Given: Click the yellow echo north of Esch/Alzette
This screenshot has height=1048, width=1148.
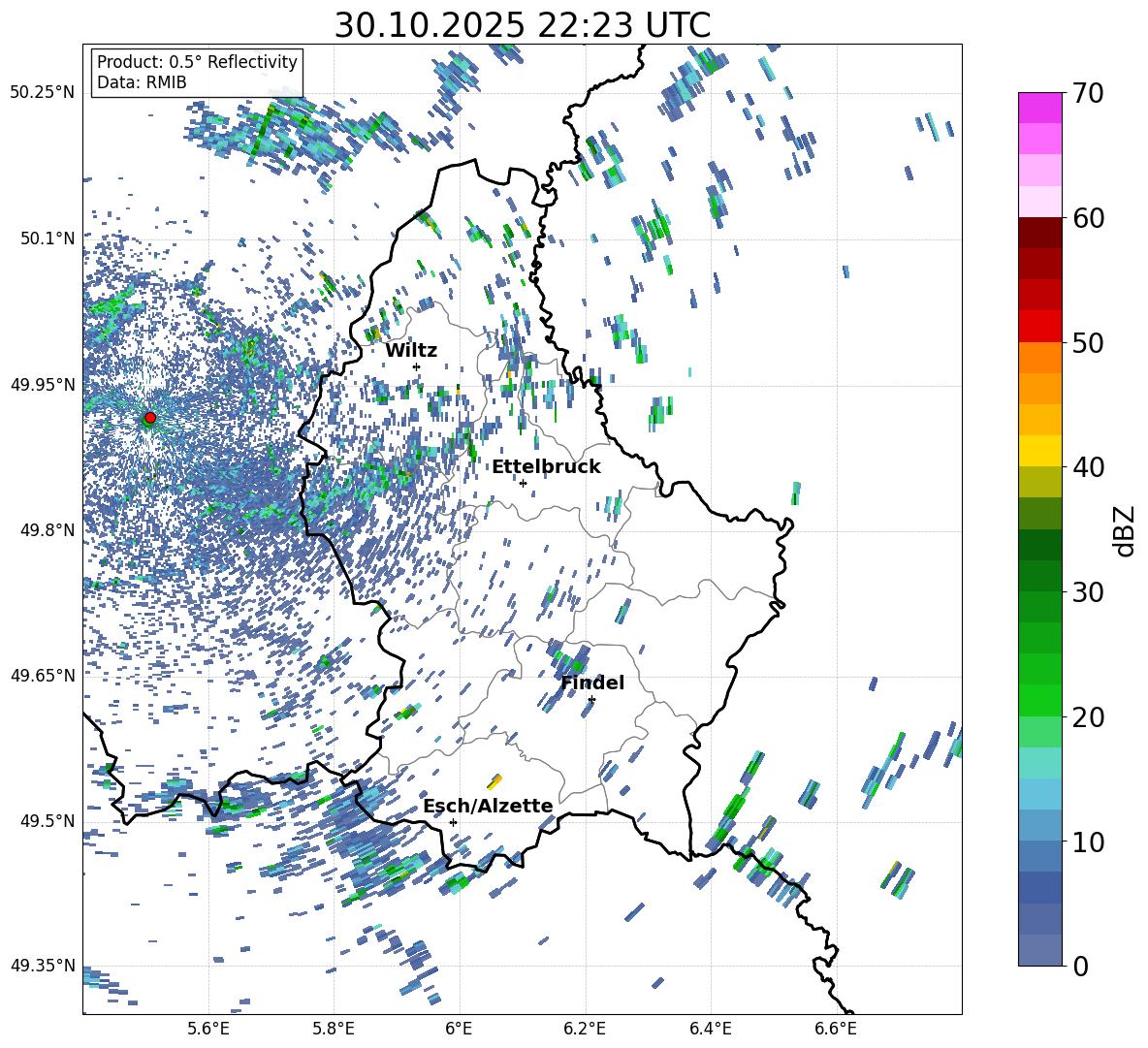Looking at the screenshot, I should 494,780.
